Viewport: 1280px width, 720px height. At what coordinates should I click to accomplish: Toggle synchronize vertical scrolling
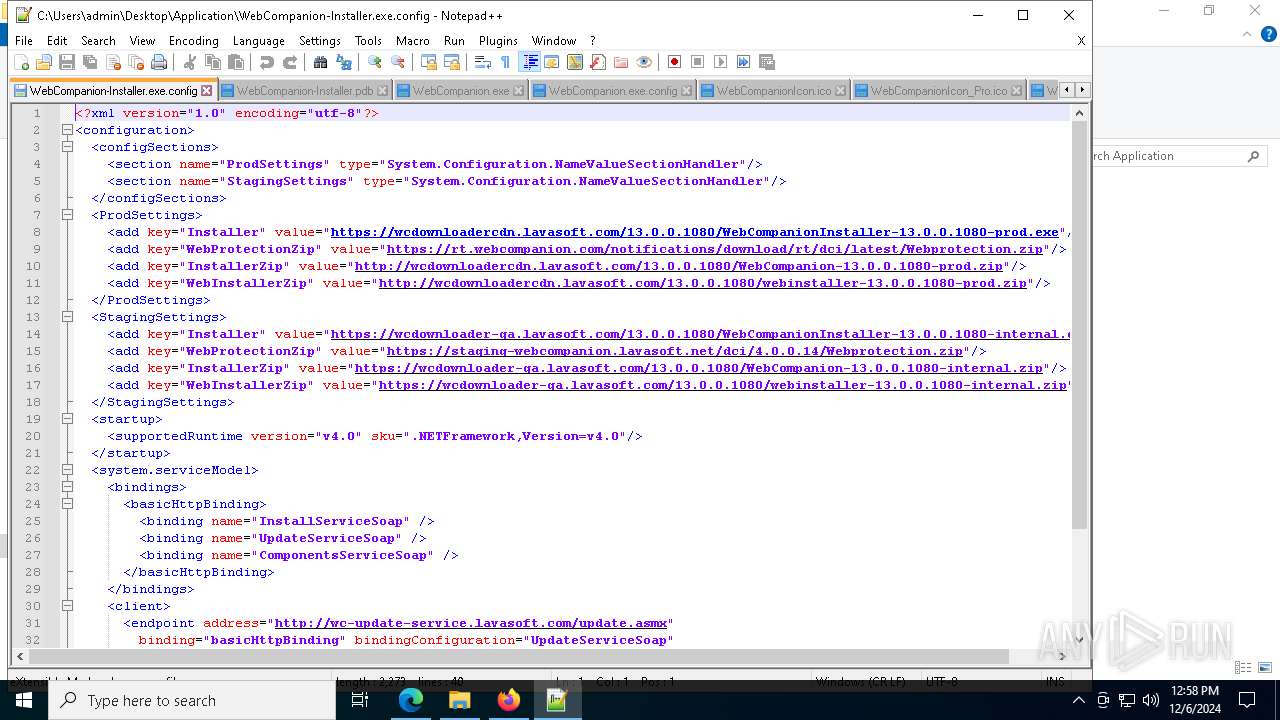(x=429, y=62)
